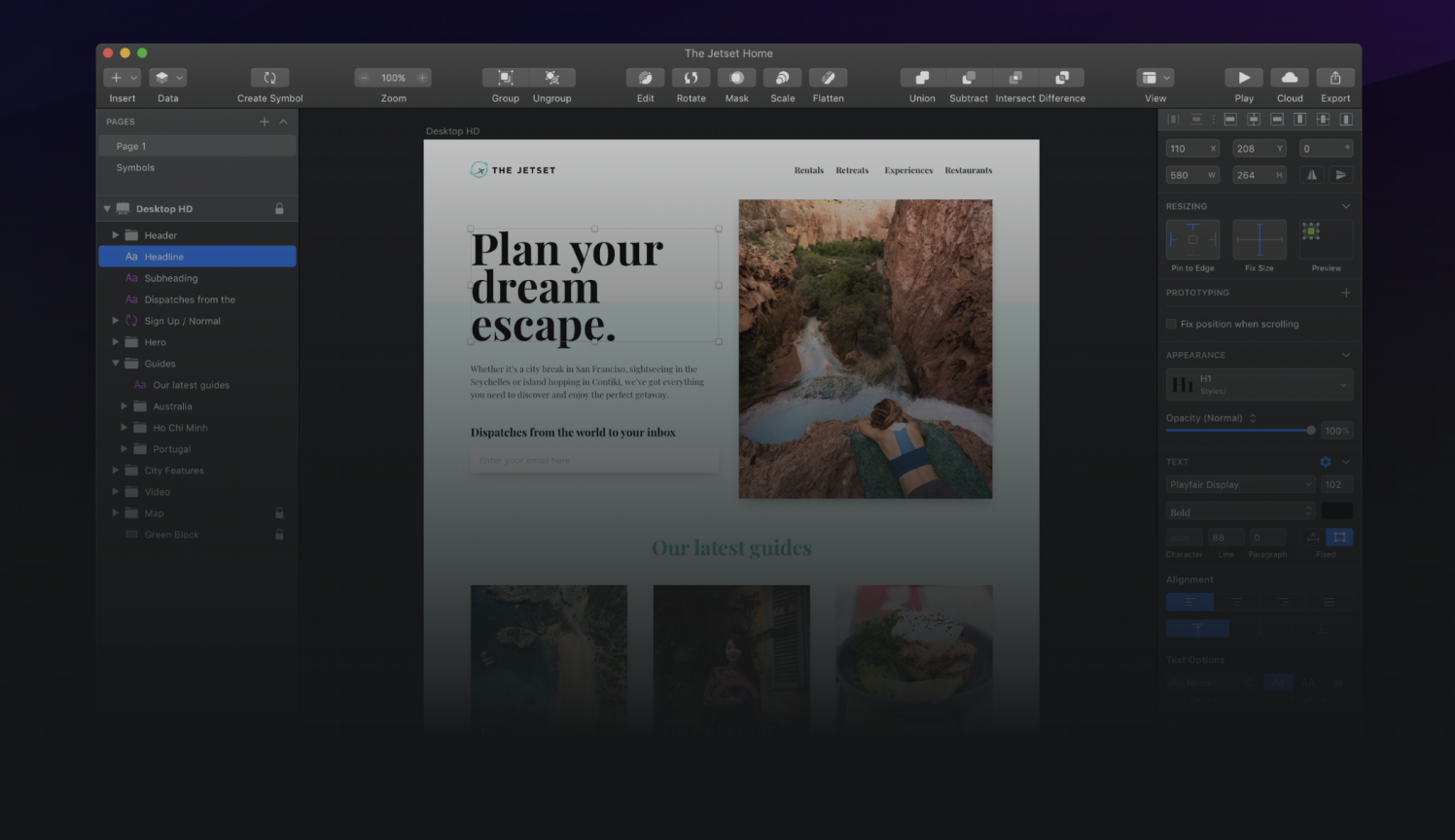Align text right in Alignment section
1455x840 pixels.
[x=1283, y=602]
